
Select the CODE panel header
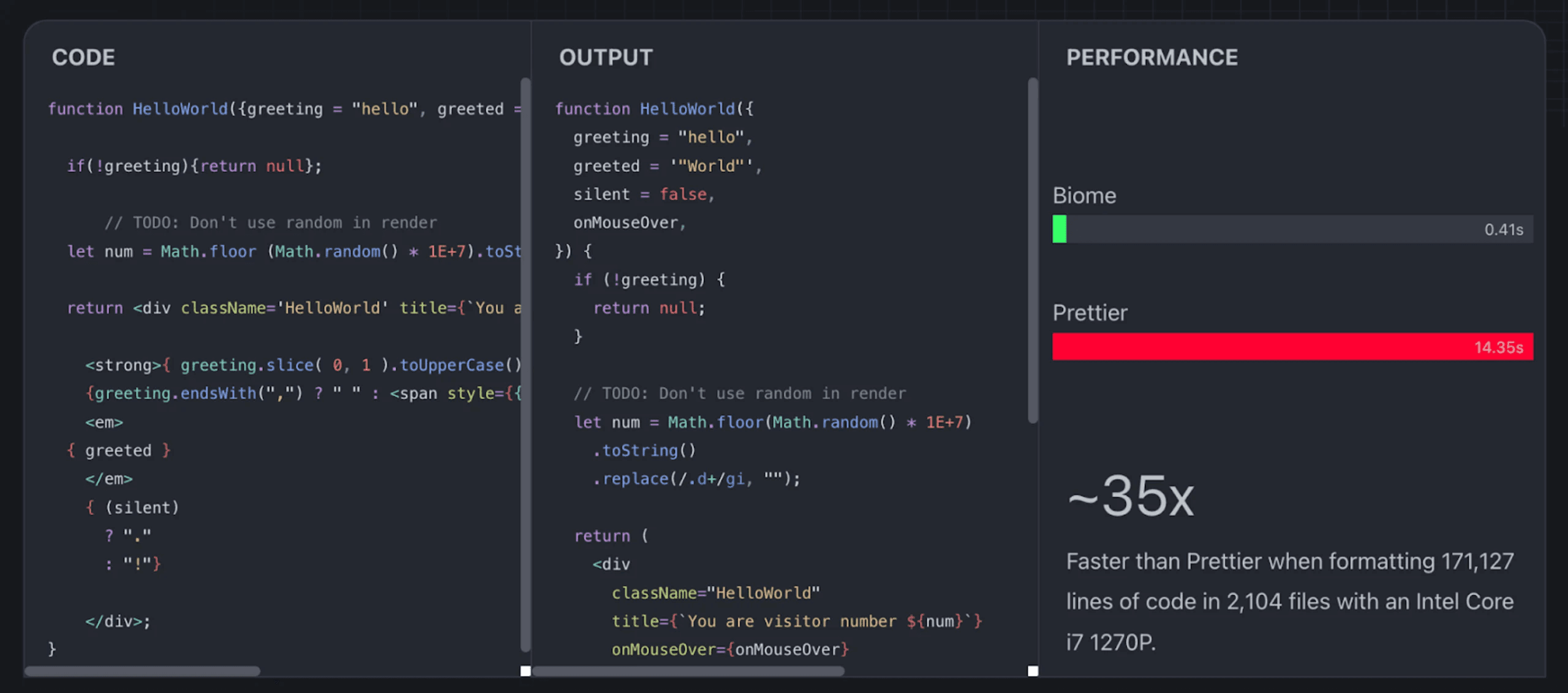[x=83, y=57]
